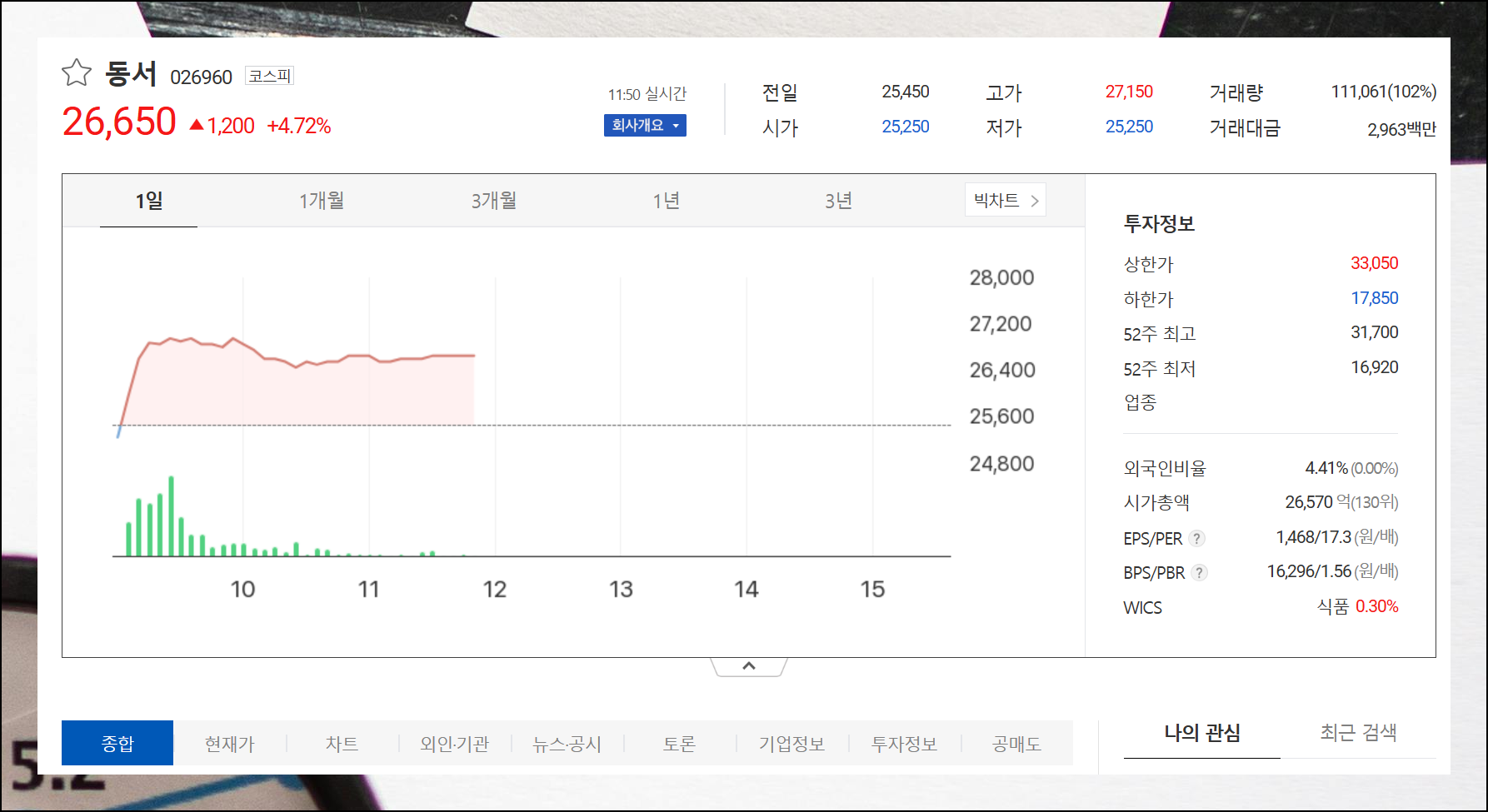Open the 회사개요 dropdown
Viewport: 1488px width, 812px height.
645,125
